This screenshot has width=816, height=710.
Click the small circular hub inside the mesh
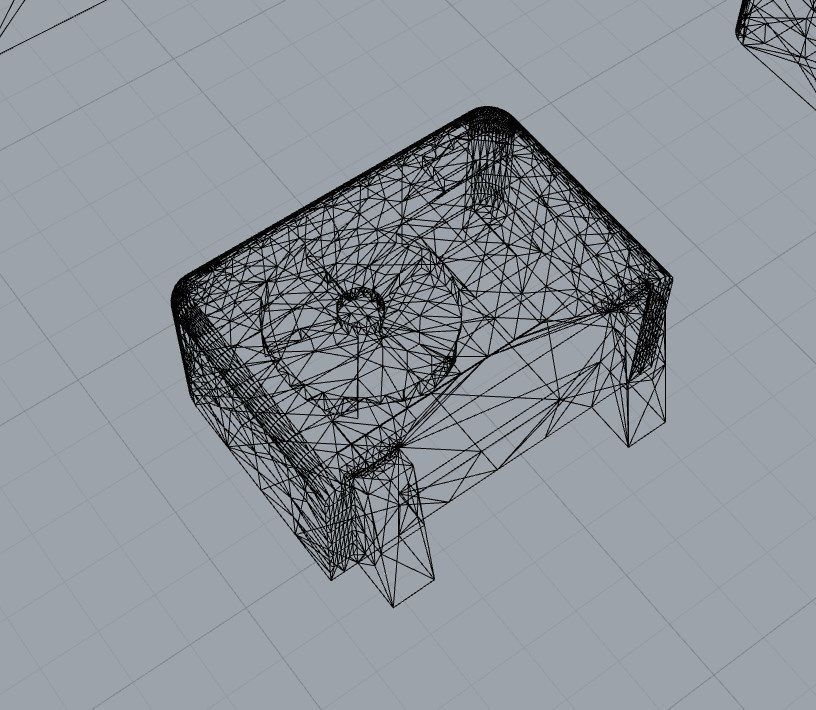(x=361, y=309)
